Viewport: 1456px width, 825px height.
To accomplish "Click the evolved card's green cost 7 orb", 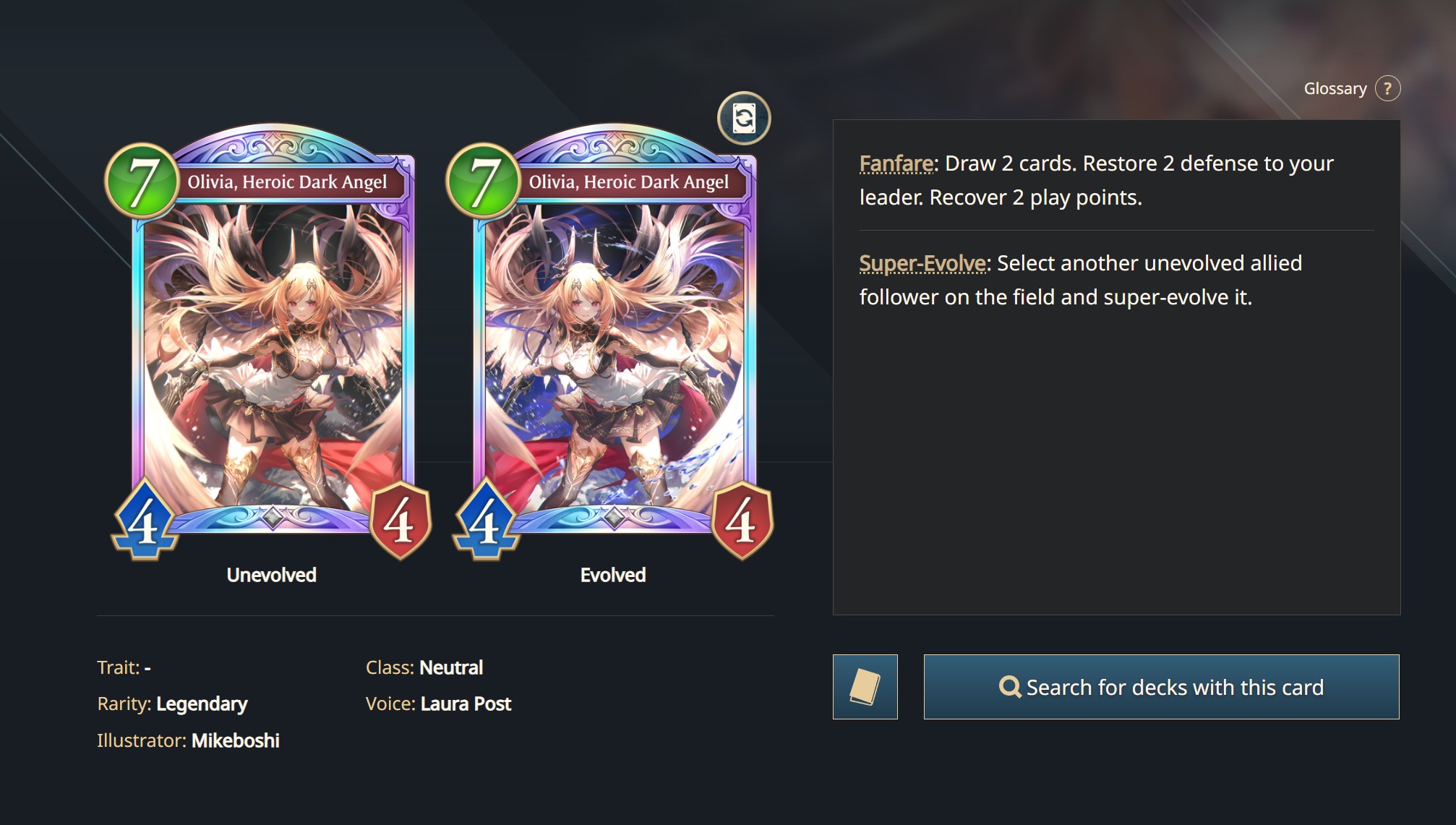I will (x=484, y=181).
